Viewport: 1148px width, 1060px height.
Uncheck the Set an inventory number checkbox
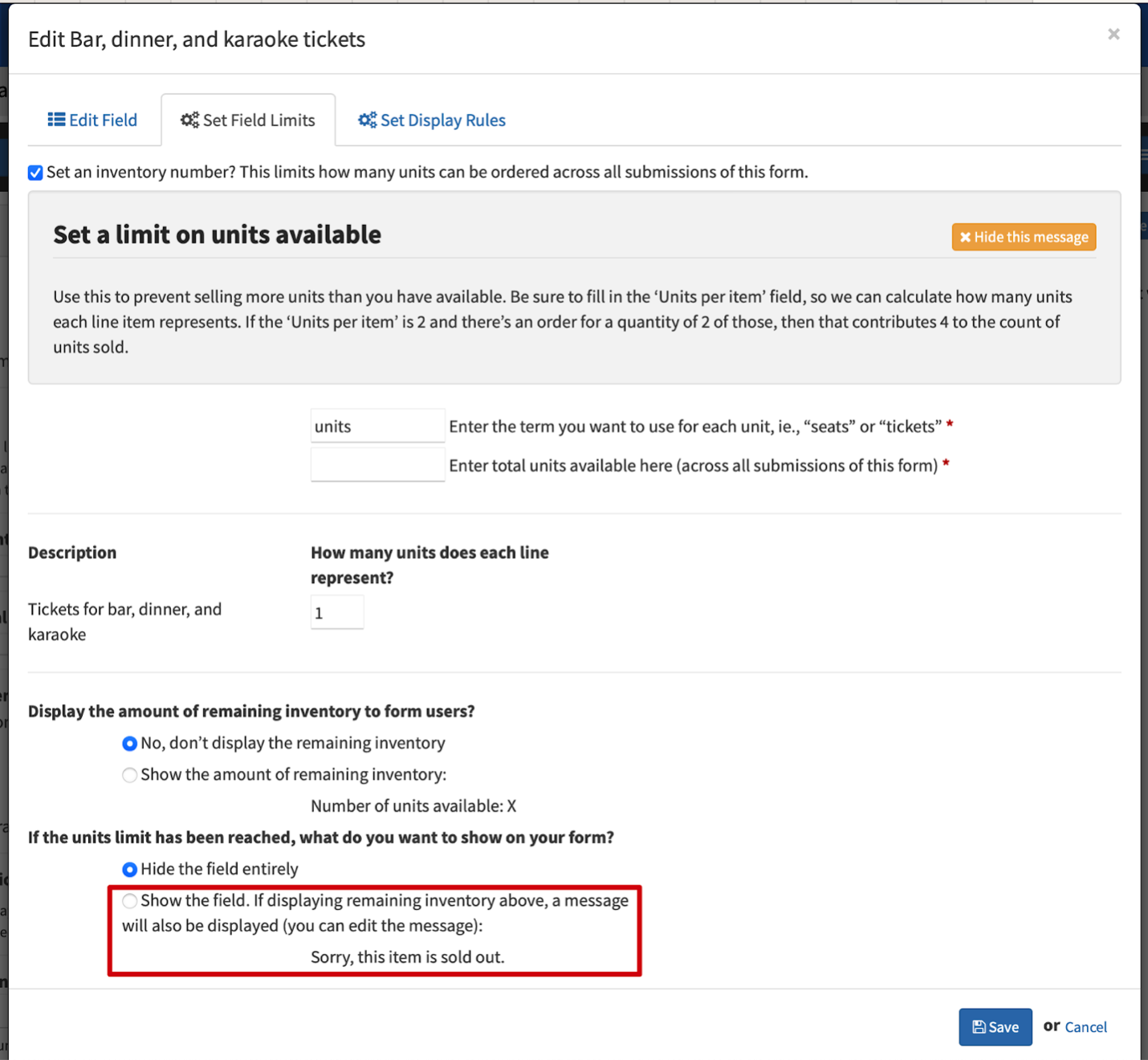point(35,173)
